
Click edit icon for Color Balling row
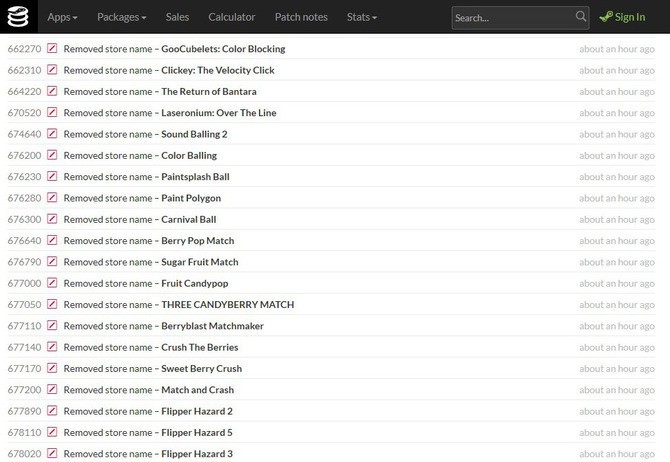pyautogui.click(x=52, y=155)
